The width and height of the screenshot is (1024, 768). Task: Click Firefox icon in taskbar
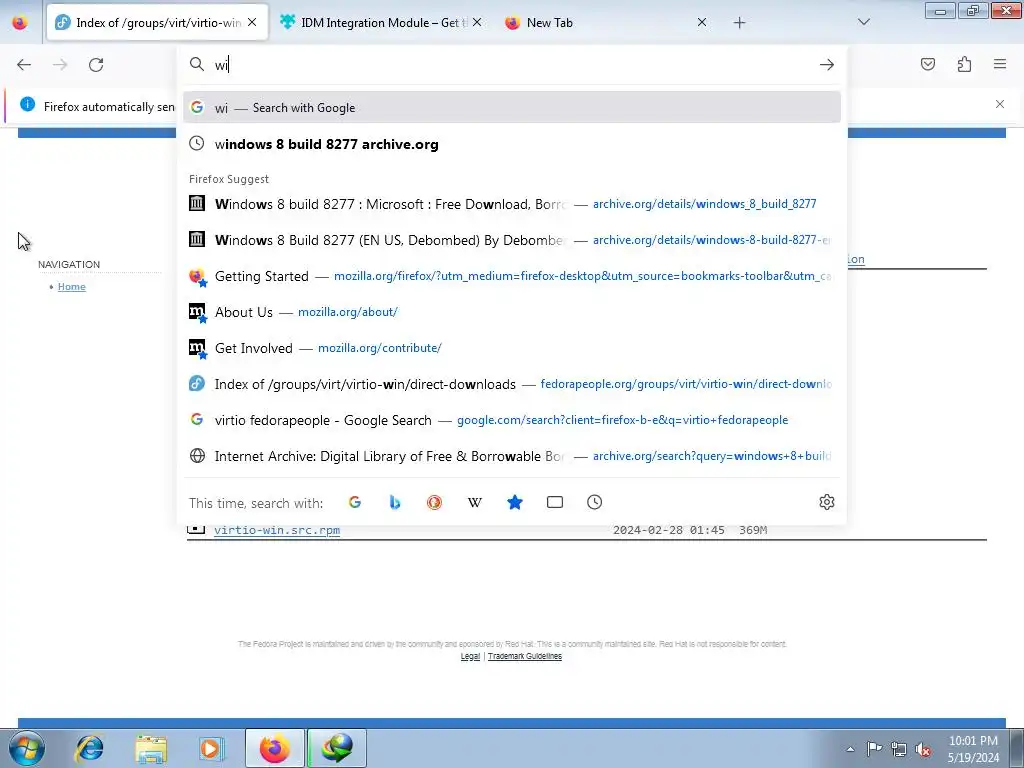pyautogui.click(x=275, y=748)
